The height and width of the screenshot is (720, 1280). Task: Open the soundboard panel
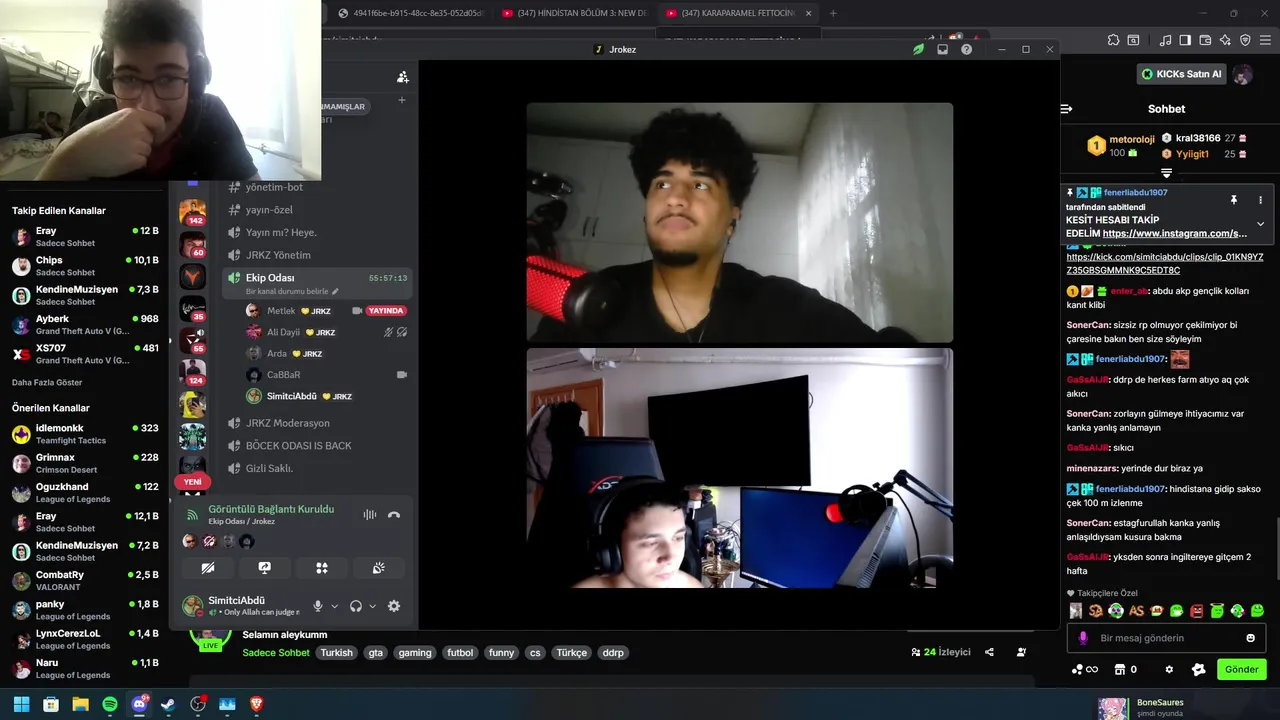pyautogui.click(x=379, y=568)
